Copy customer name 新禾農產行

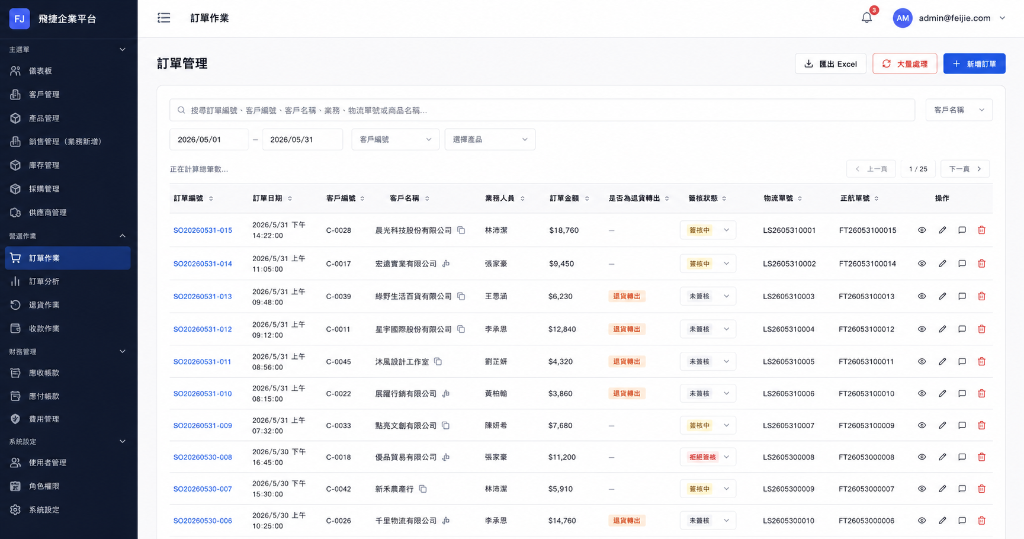pyautogui.click(x=423, y=489)
